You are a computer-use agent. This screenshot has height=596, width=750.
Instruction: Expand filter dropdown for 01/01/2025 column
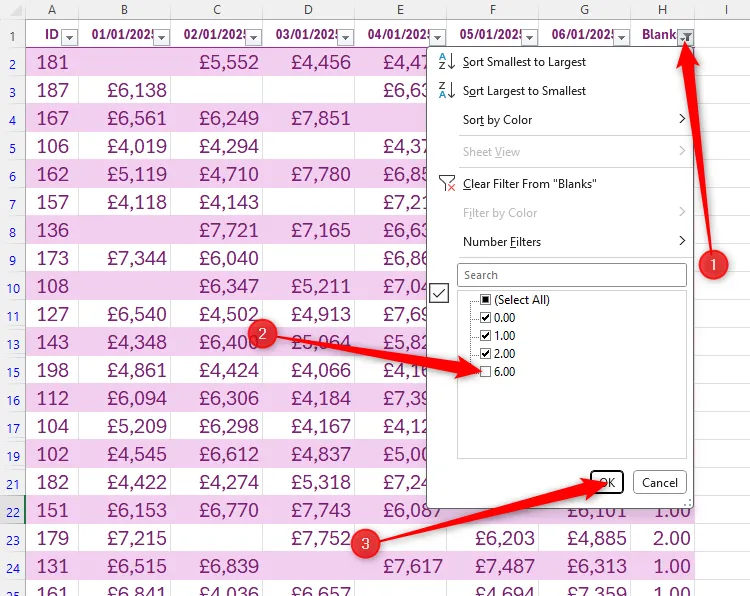coord(161,37)
